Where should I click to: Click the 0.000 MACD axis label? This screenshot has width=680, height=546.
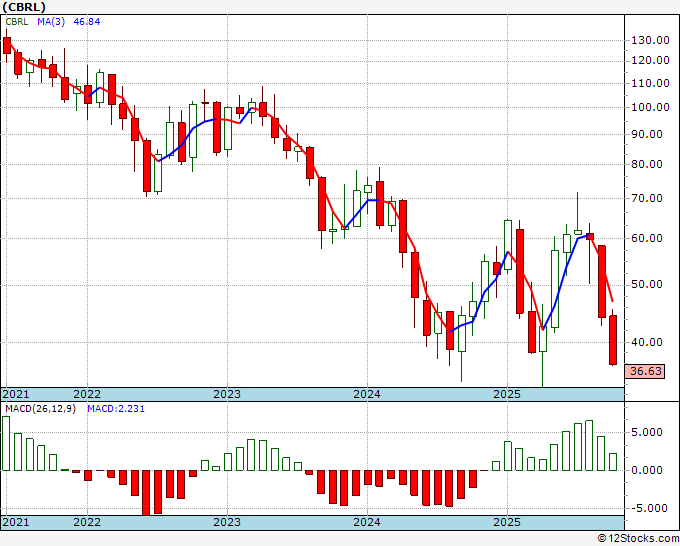pos(647,470)
